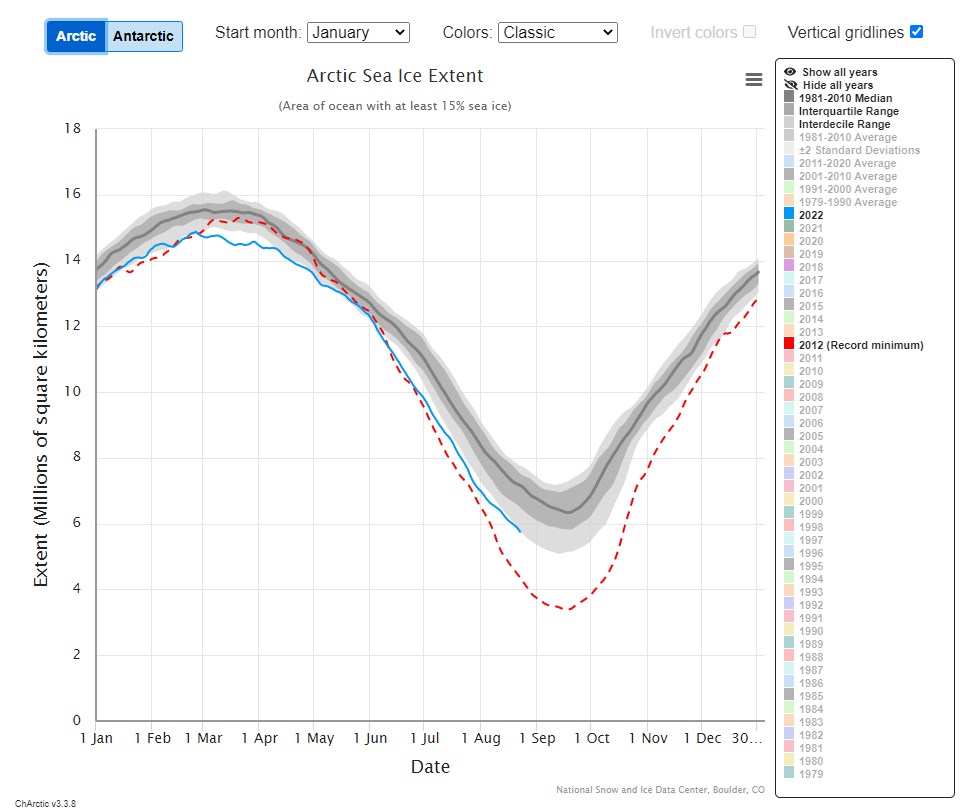
Task: Toggle the blue 2022 legend swatch
Action: [x=789, y=214]
